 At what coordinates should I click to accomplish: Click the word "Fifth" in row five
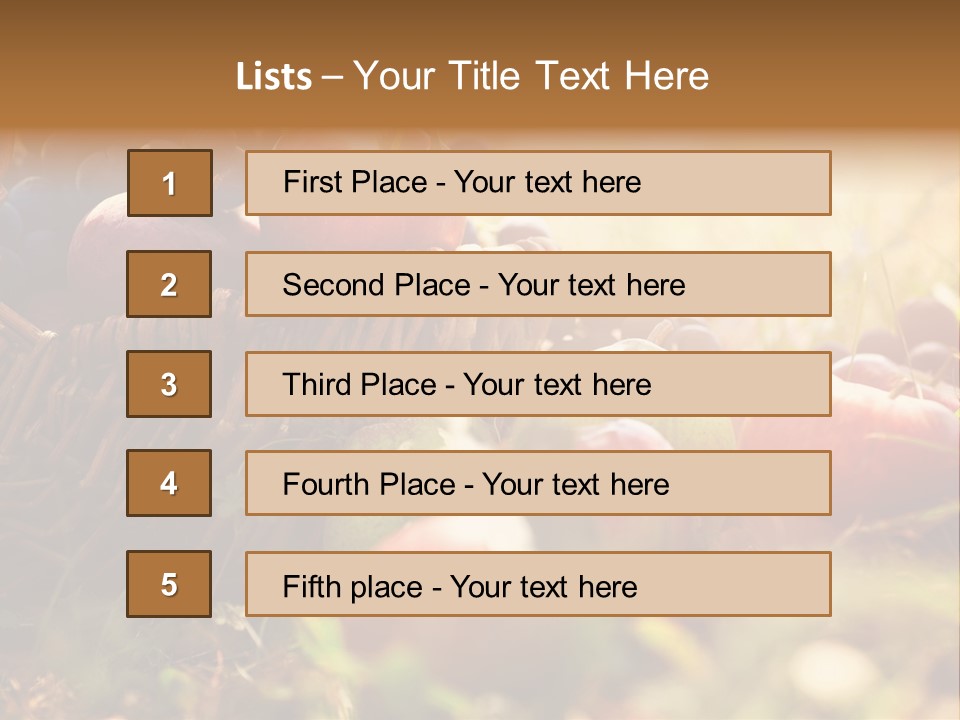point(309,586)
